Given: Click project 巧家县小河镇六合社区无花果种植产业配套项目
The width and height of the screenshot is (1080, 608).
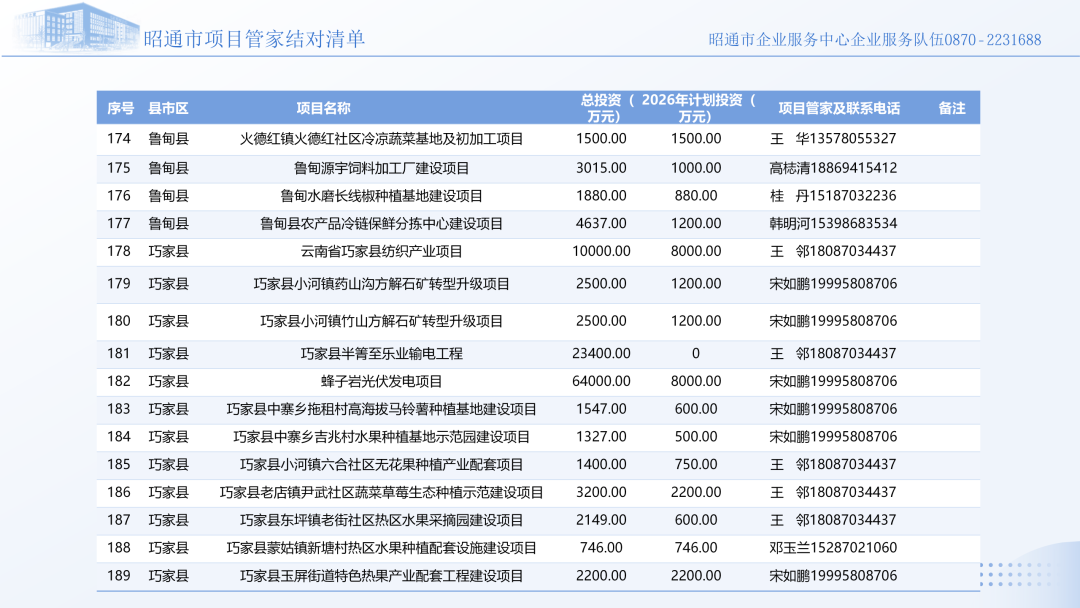Looking at the screenshot, I should coord(382,465).
